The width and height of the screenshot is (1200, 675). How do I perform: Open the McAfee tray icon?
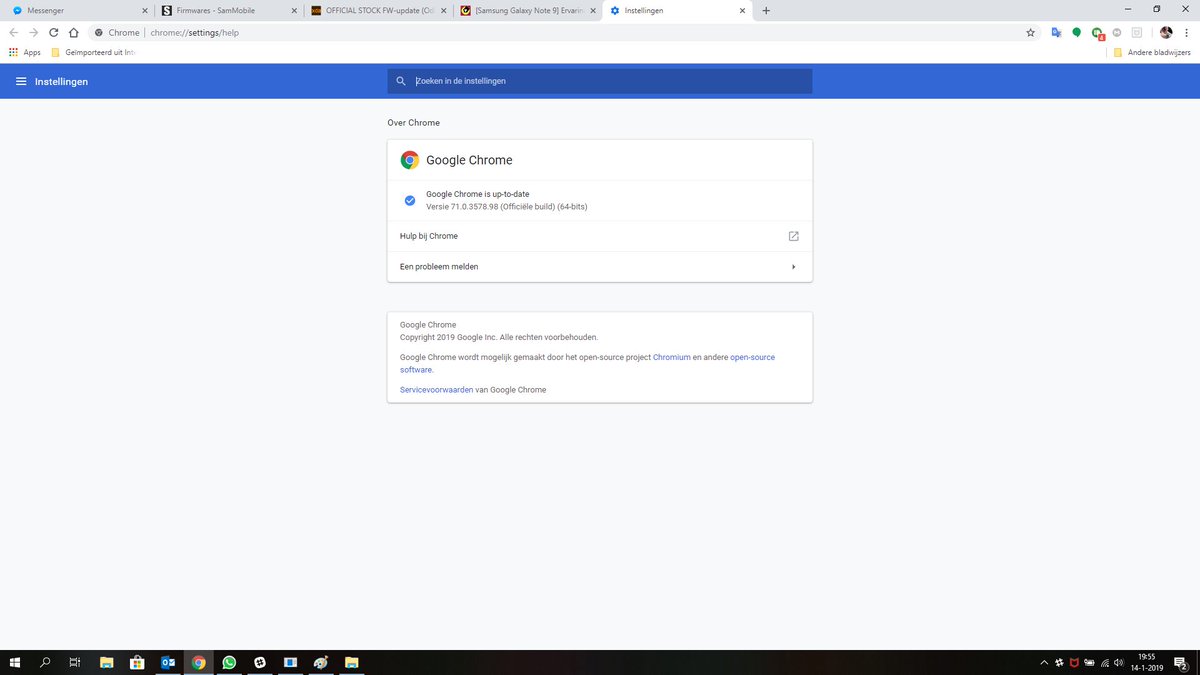pyautogui.click(x=1074, y=662)
